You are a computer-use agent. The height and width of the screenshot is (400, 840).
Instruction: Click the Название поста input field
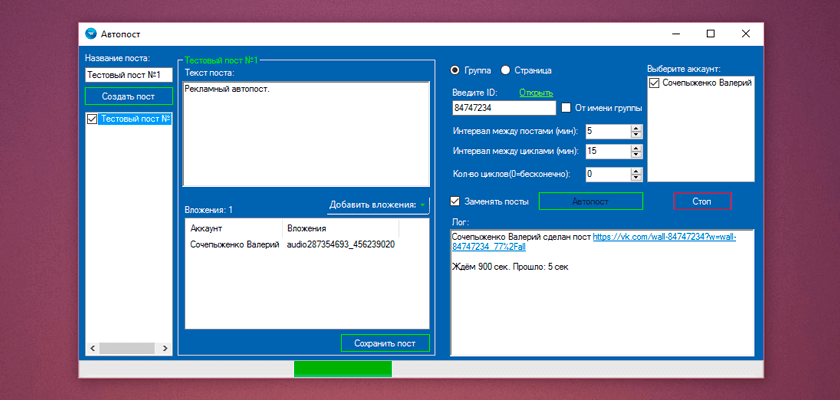(x=129, y=75)
